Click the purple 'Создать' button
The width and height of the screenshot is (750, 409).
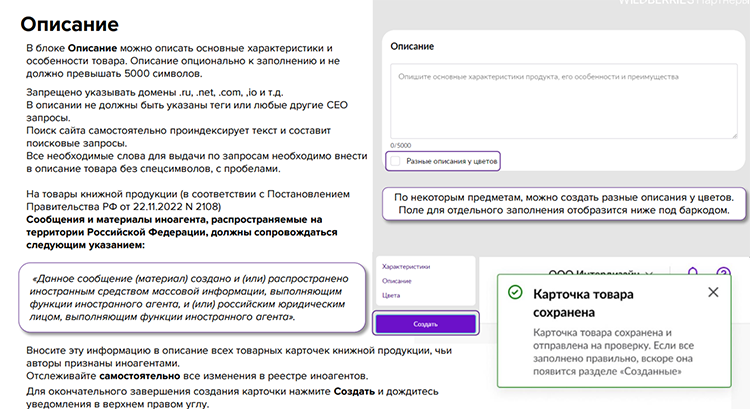click(426, 324)
